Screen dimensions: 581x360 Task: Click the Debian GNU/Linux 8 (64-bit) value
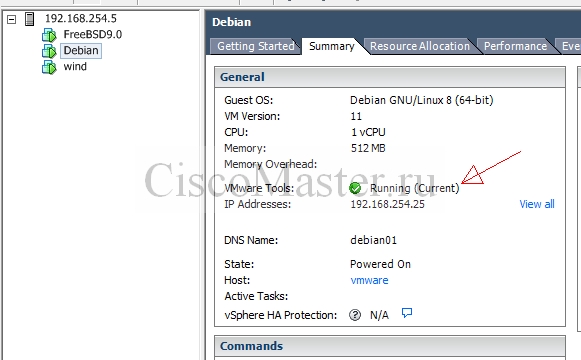(422, 100)
